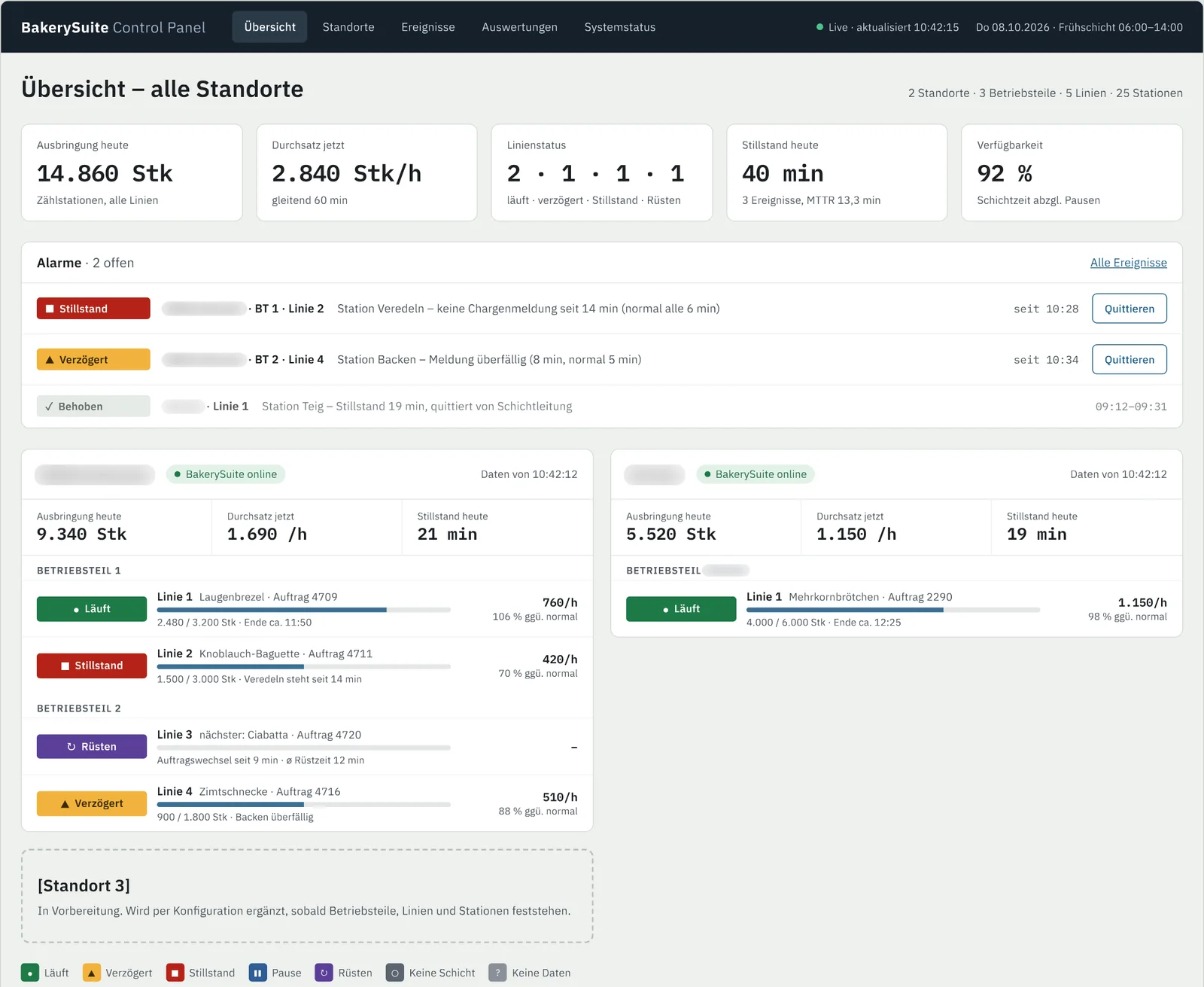The image size is (1204, 987).
Task: Click the Keine Schicht legend icon
Action: (395, 973)
